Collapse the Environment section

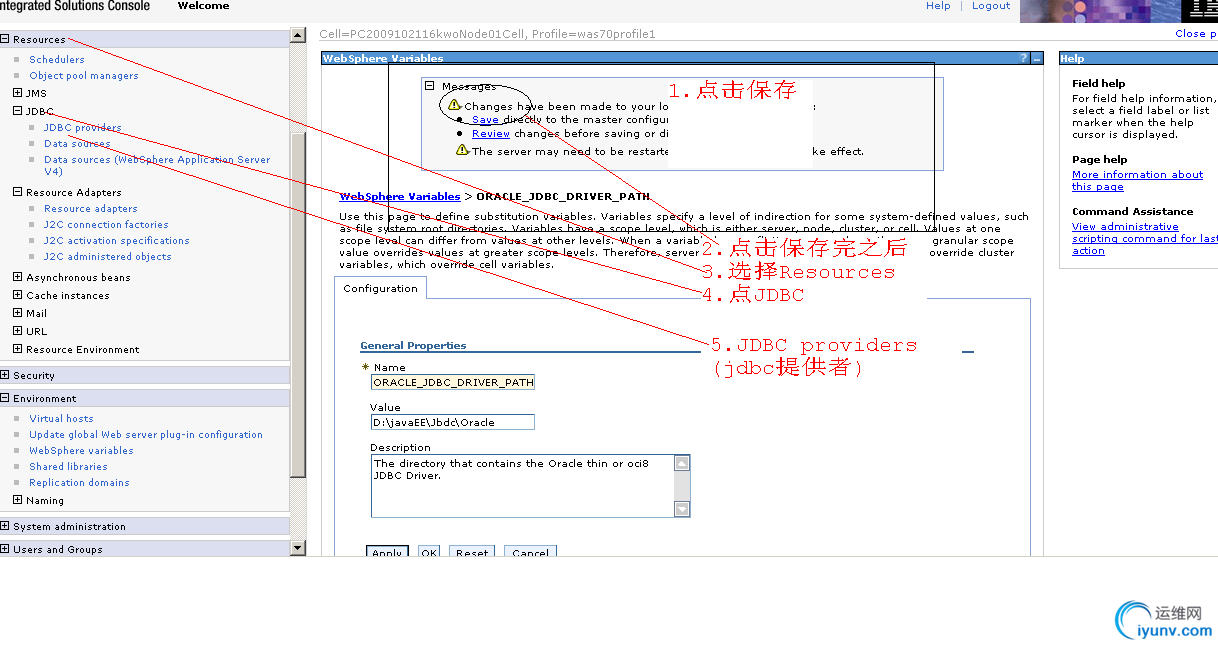[x=5, y=398]
